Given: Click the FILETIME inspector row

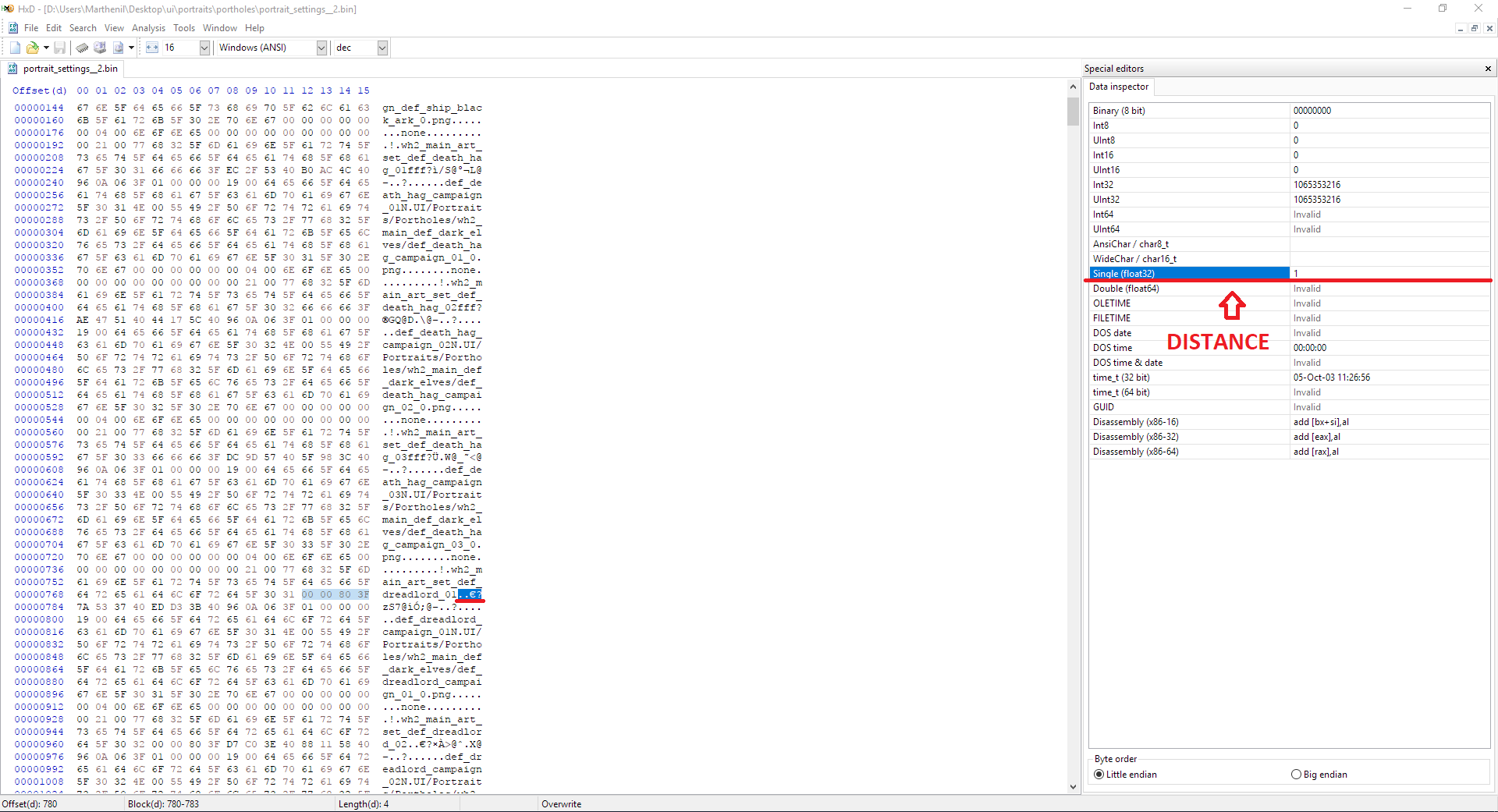Looking at the screenshot, I should coord(1290,318).
